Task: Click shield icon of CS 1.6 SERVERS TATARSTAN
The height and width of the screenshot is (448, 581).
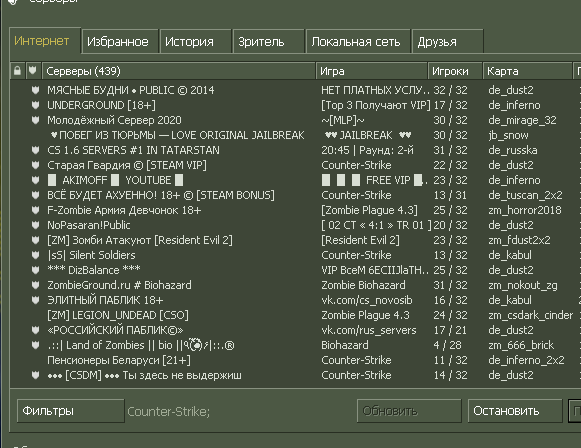Action: coord(36,150)
